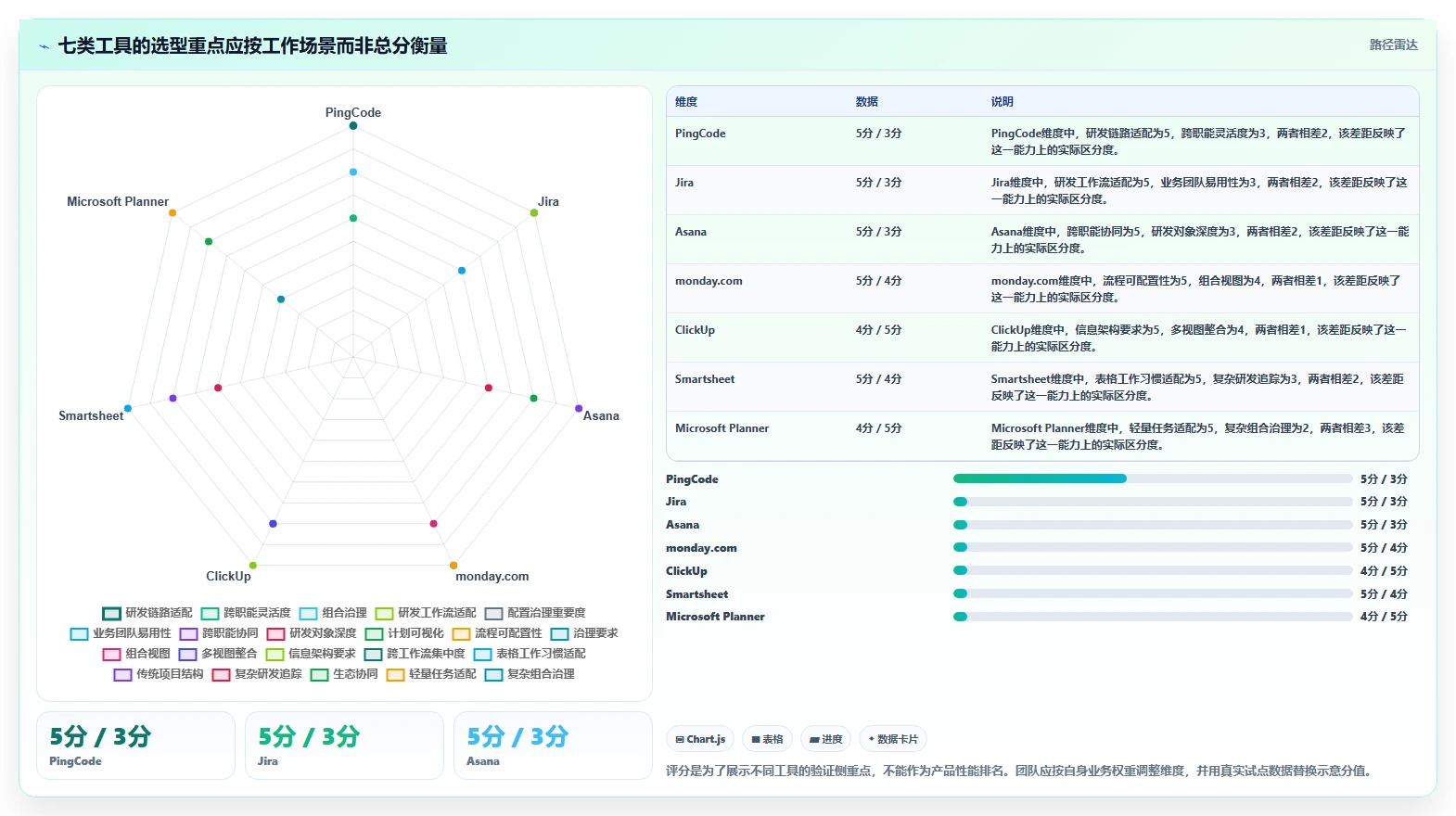Select the 维度 column header

(686, 102)
